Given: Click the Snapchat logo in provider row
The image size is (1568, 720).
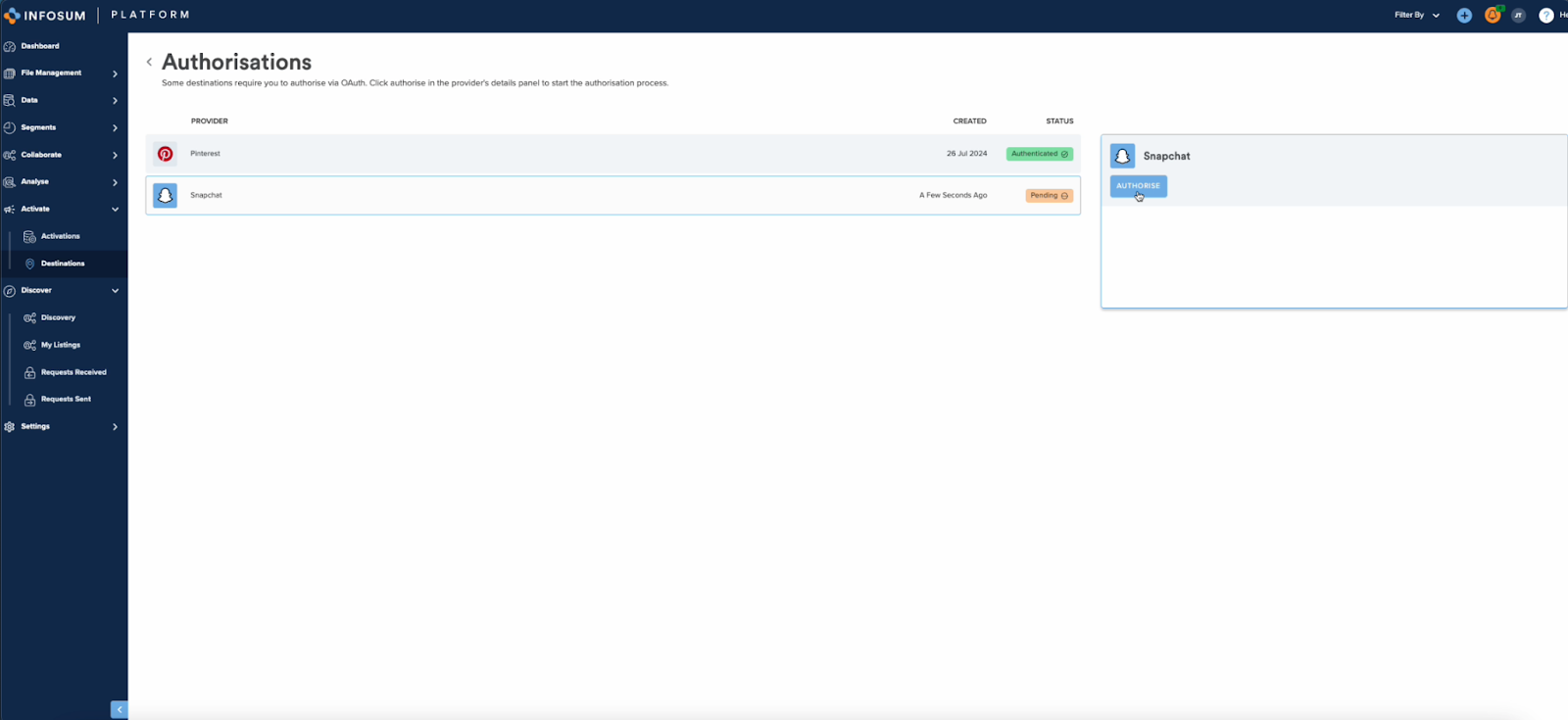Looking at the screenshot, I should (x=166, y=196).
